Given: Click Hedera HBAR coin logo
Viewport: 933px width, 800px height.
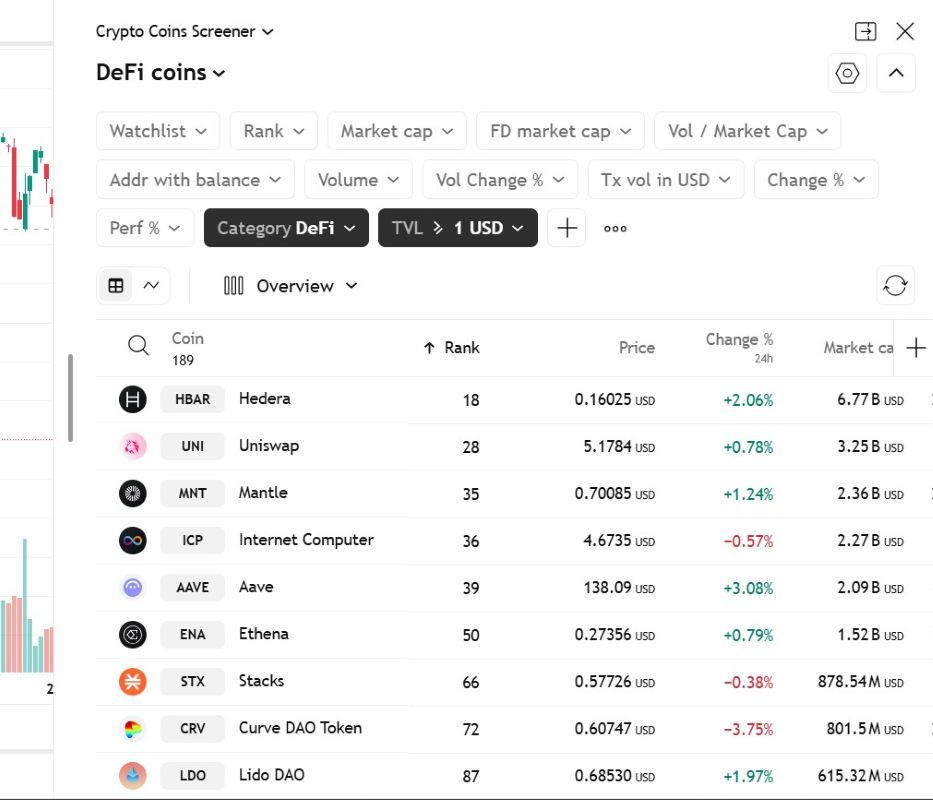Looking at the screenshot, I should pyautogui.click(x=133, y=399).
